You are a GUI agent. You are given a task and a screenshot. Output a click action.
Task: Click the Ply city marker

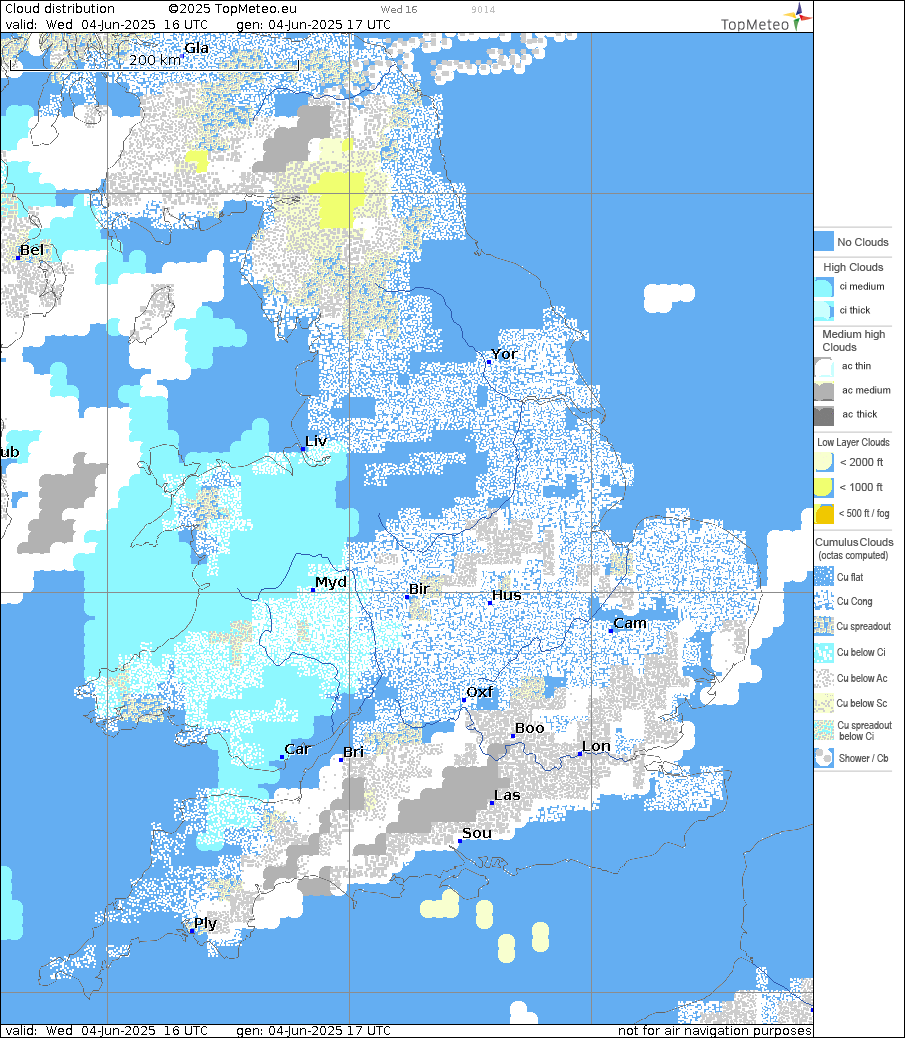coord(192,931)
